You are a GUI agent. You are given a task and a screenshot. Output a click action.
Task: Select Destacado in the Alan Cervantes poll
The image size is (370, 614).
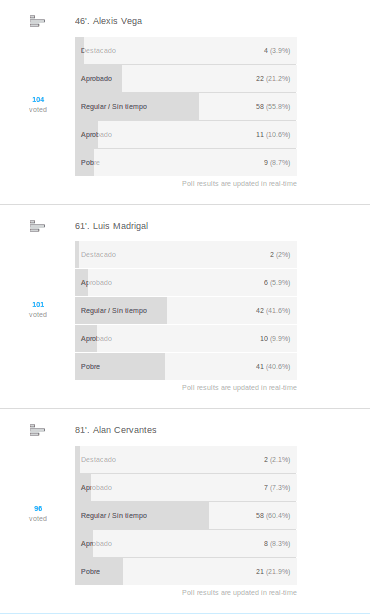coord(186,460)
